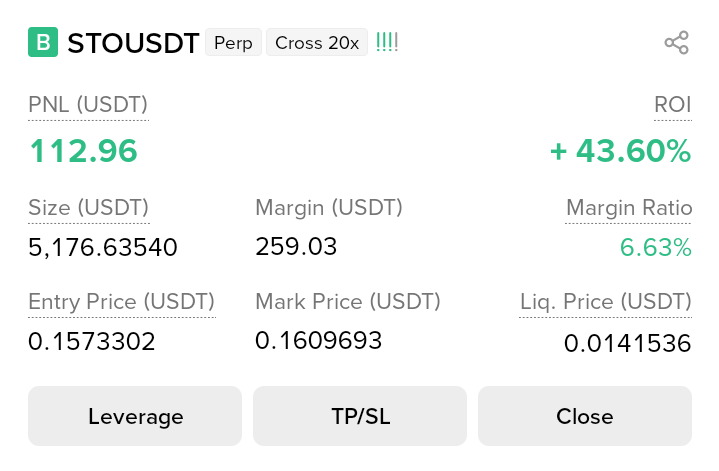
Task: Open the Leverage settings
Action: point(135,416)
